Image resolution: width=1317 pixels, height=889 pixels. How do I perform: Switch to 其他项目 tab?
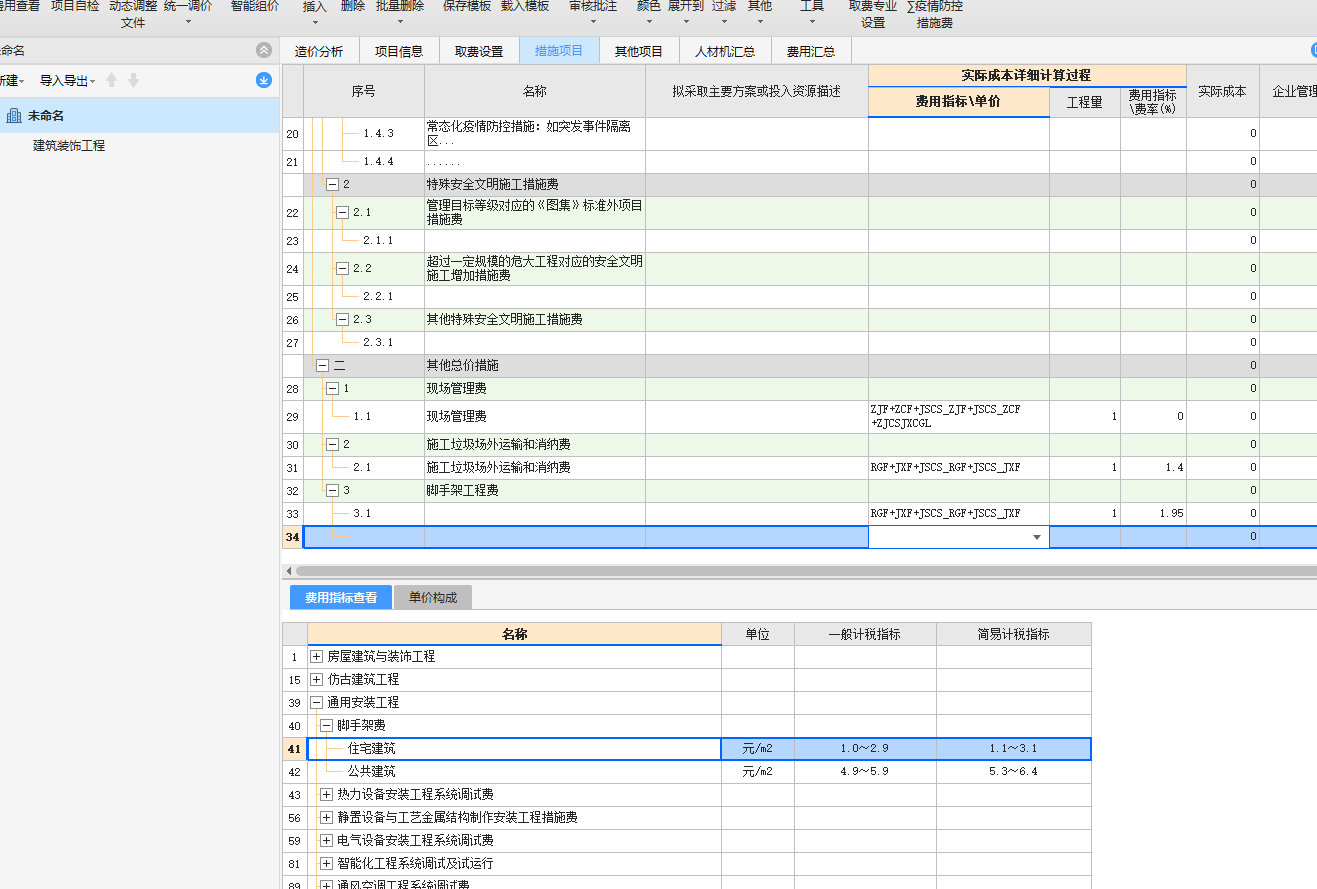tap(639, 51)
